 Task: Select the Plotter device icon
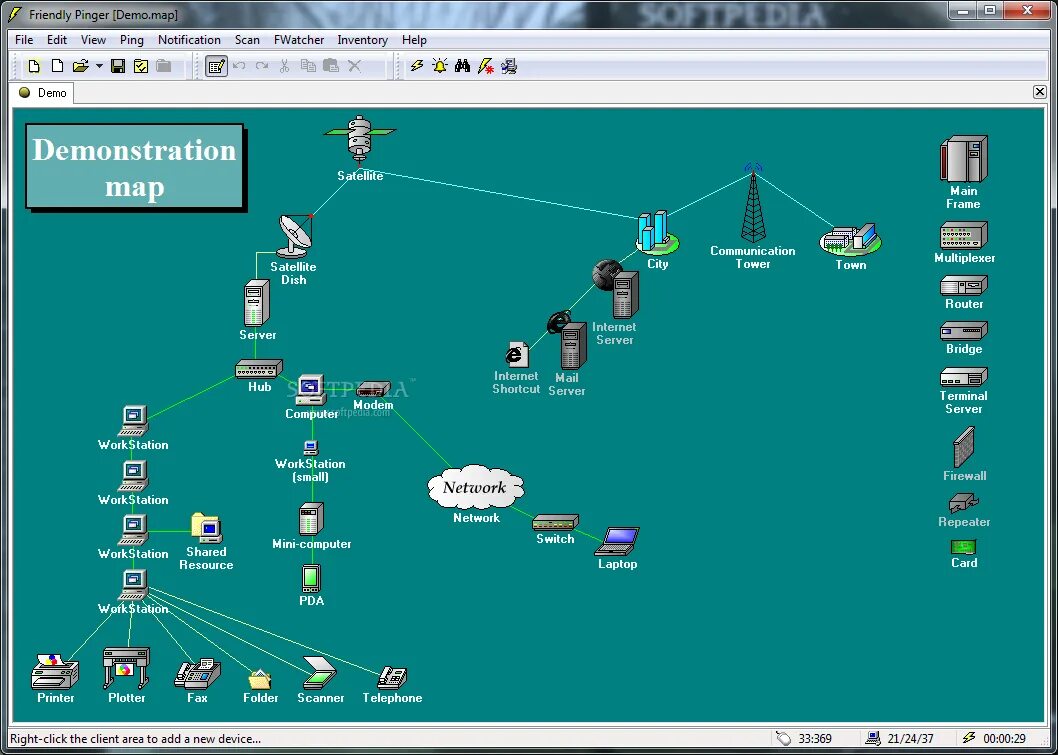coord(126,668)
